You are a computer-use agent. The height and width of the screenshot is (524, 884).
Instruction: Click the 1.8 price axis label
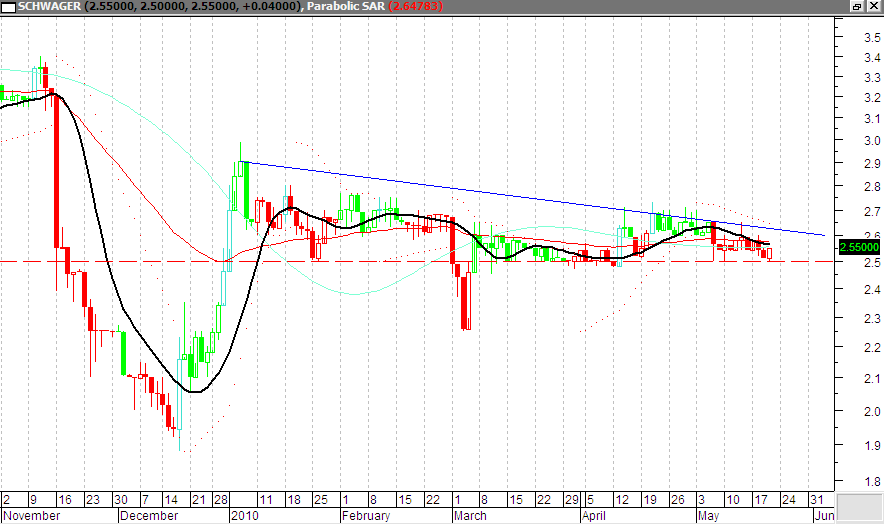pos(872,482)
